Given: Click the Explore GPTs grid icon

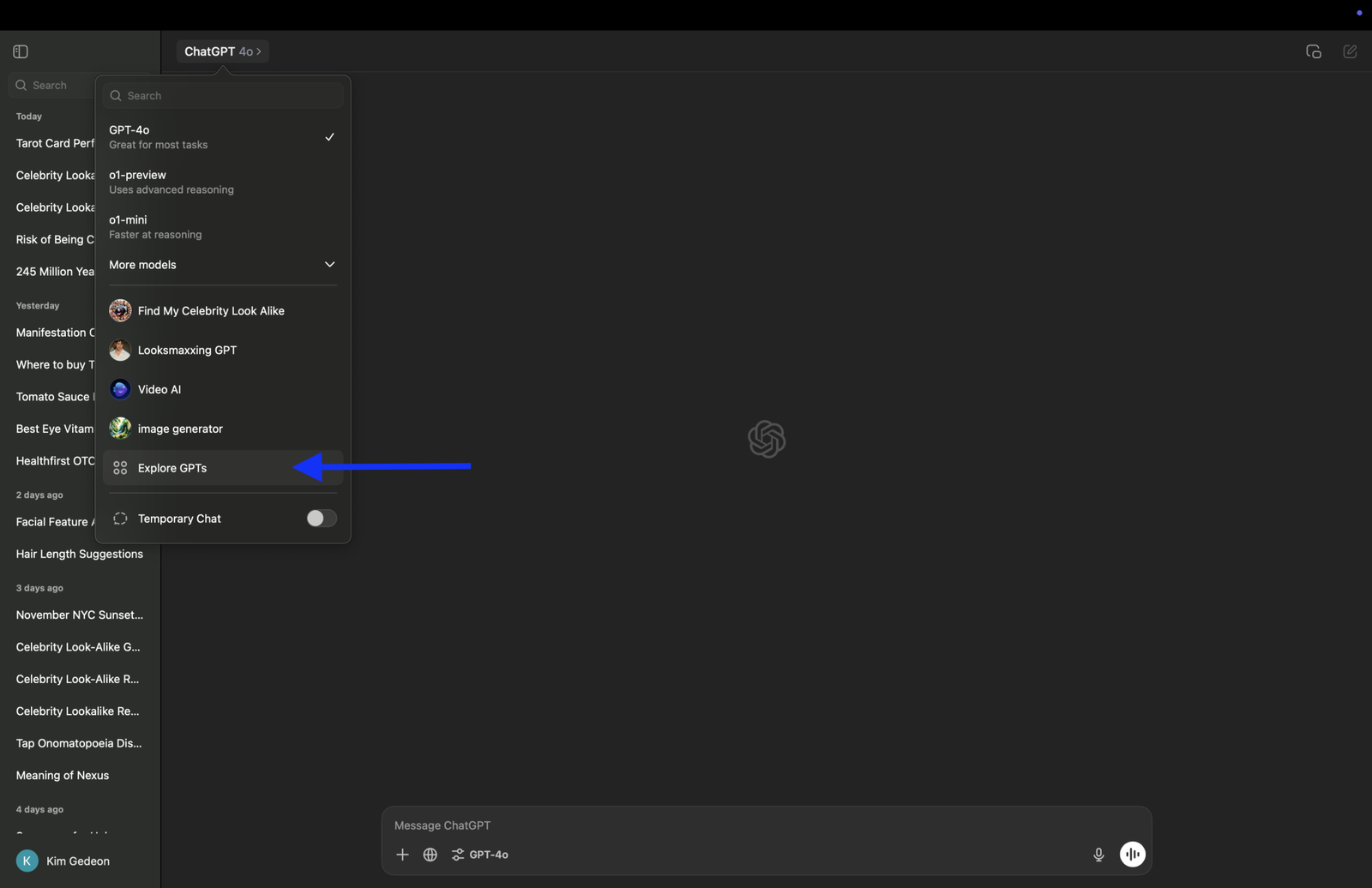Looking at the screenshot, I should tap(120, 468).
